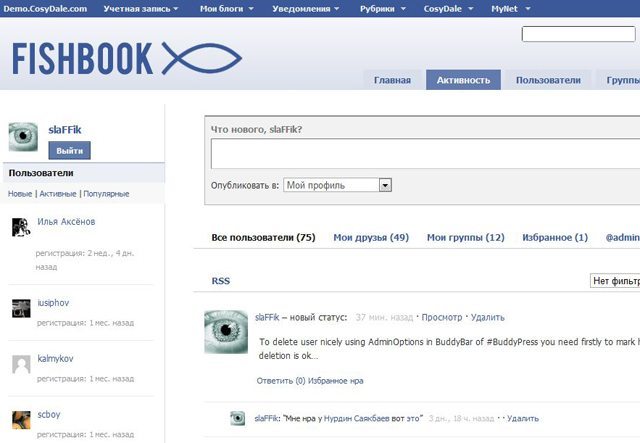Open the Уведомления dropdown
This screenshot has height=443, width=640.
[306, 9]
